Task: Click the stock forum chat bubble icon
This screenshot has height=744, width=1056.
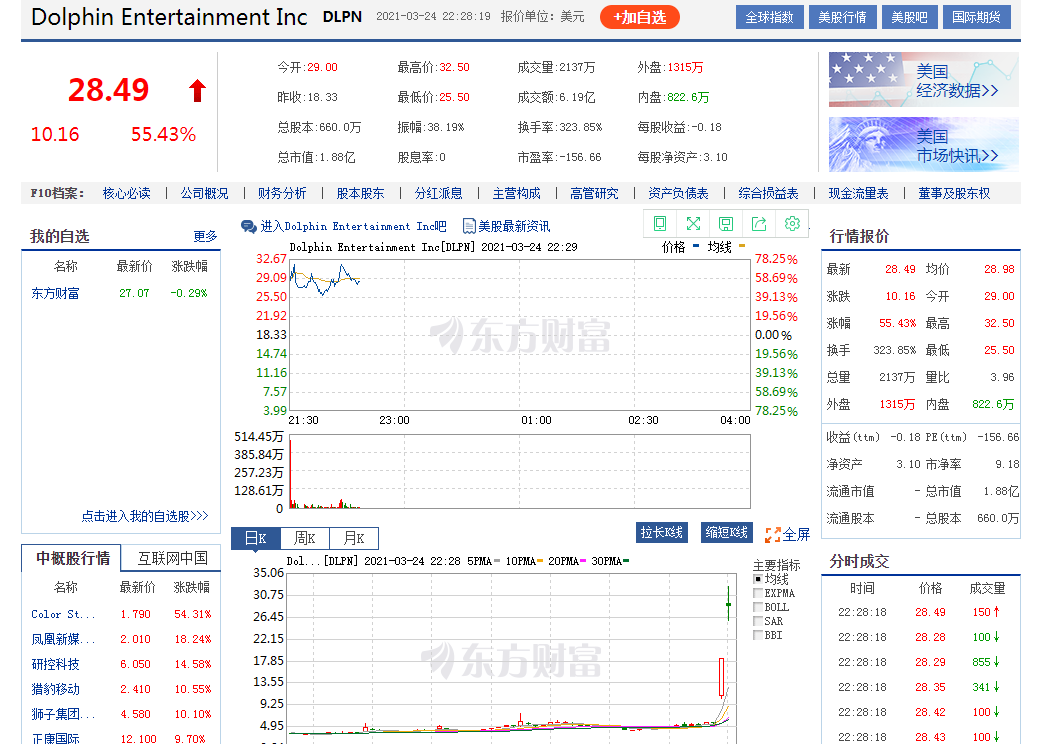Action: coord(249,226)
